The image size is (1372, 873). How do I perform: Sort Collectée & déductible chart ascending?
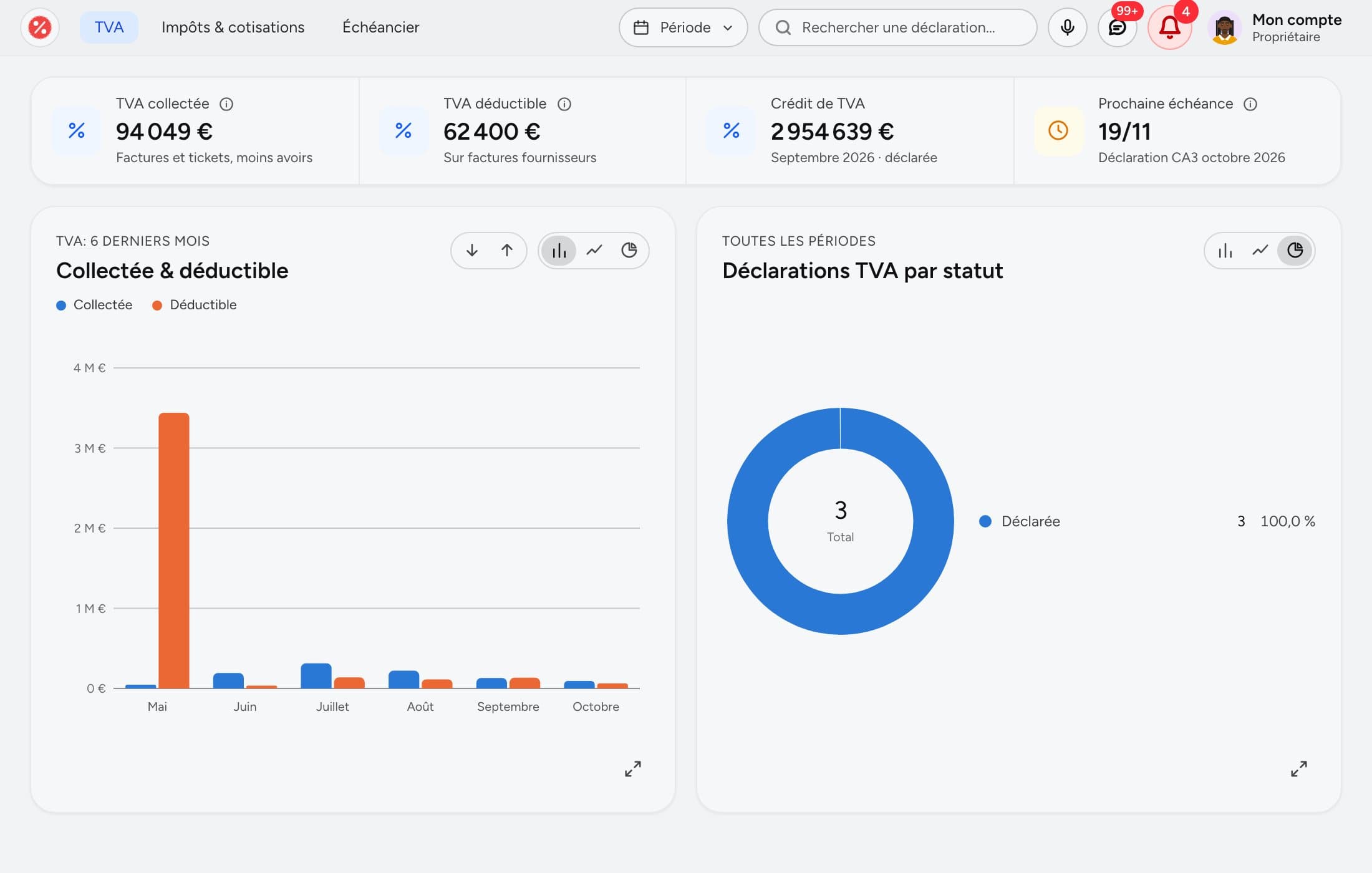tap(507, 250)
